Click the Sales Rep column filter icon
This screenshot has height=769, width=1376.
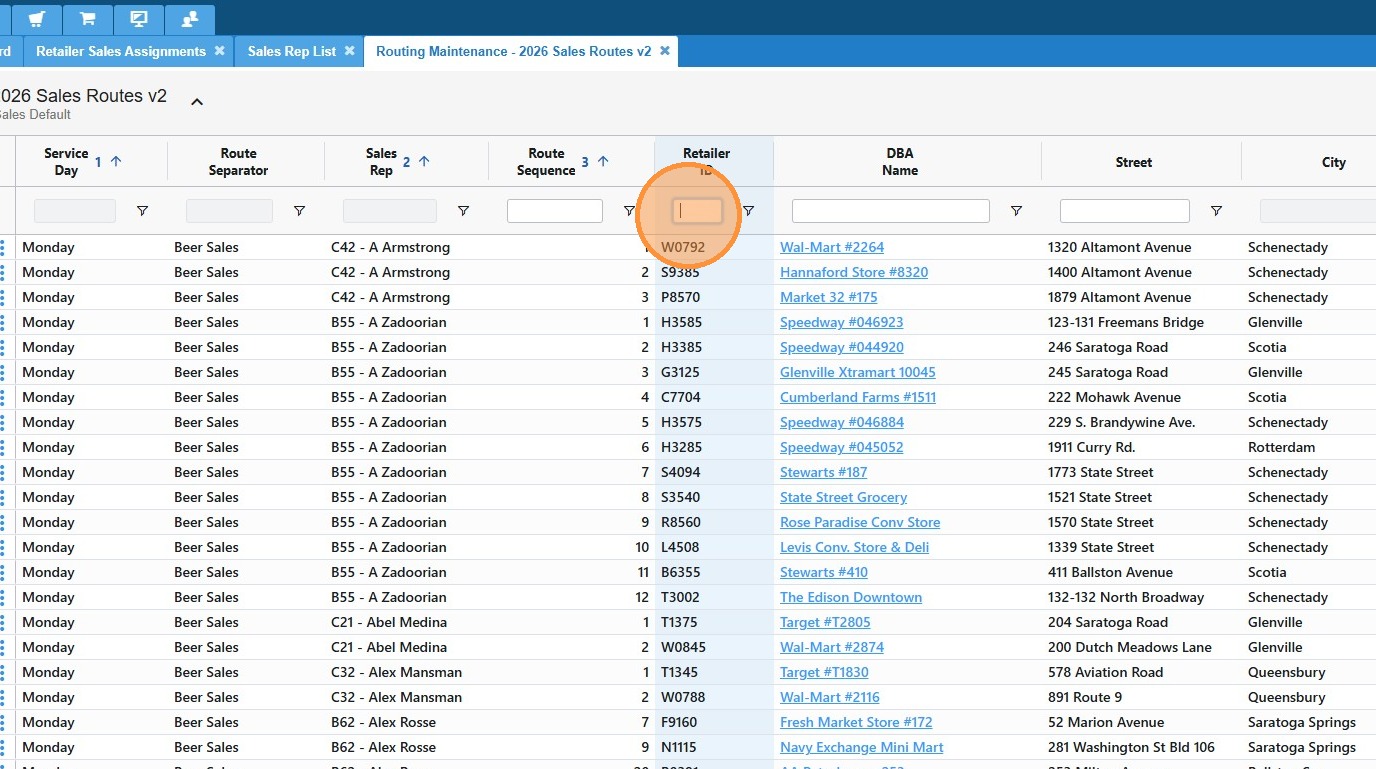[463, 211]
